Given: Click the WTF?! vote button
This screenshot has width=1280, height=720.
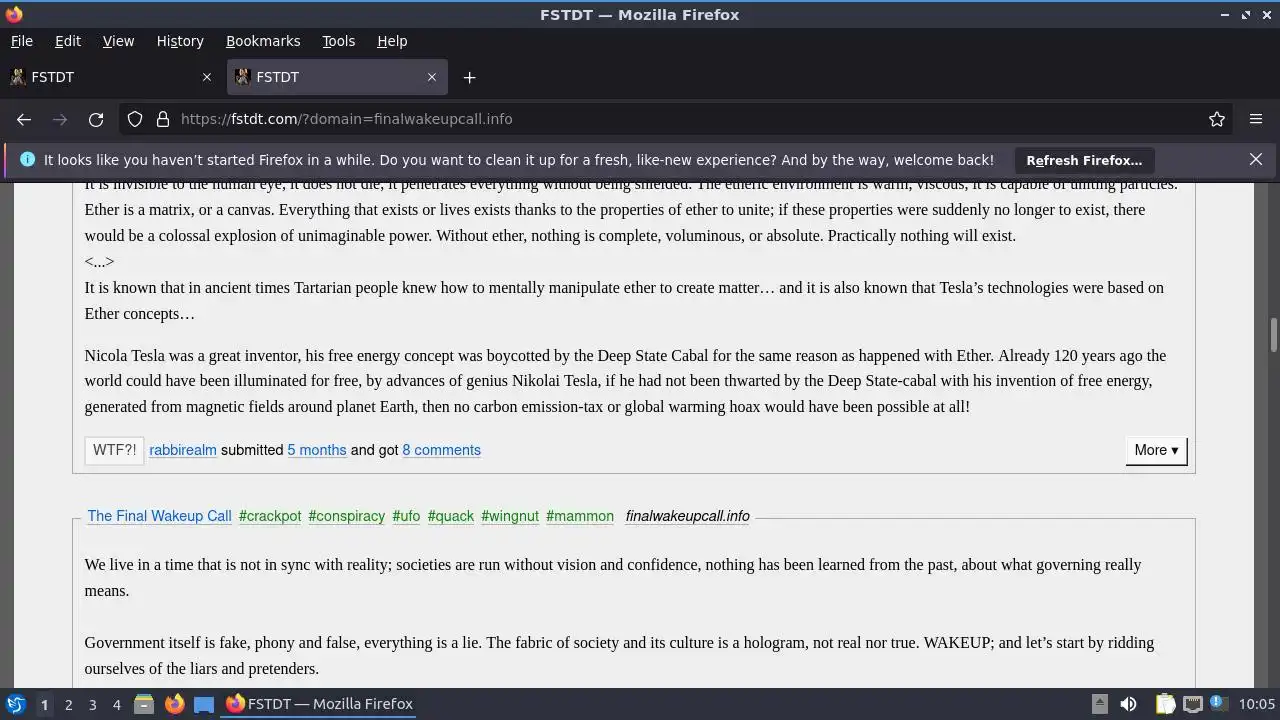Looking at the screenshot, I should click(114, 450).
